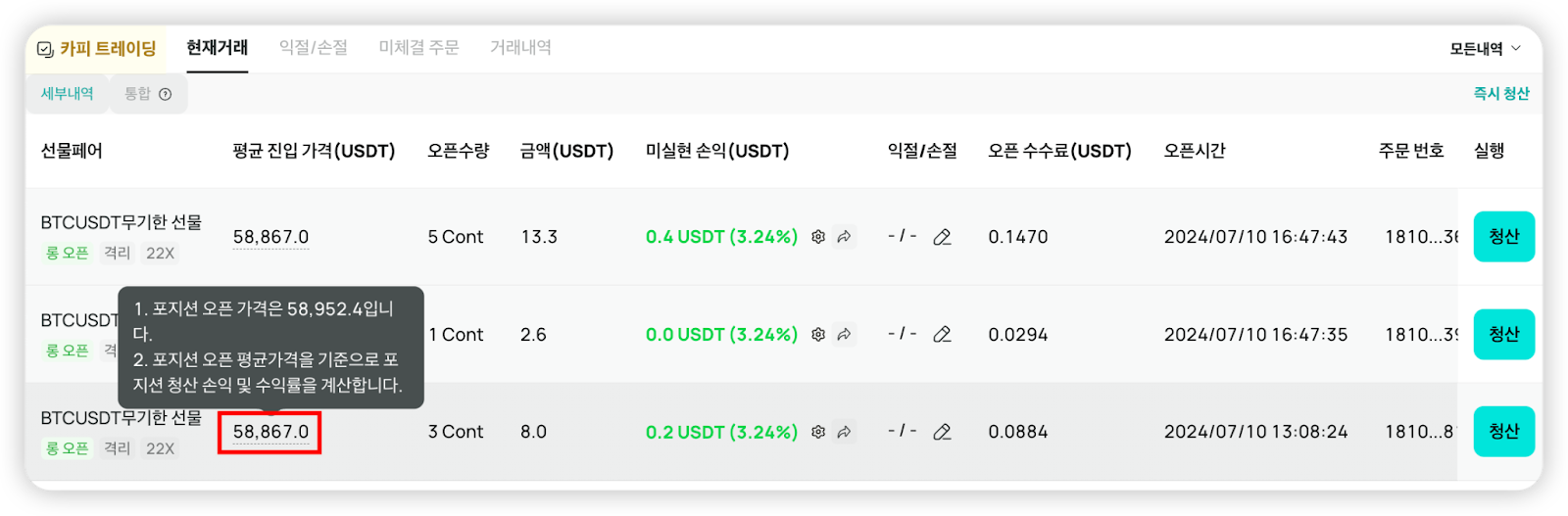Select the 거래내역 tab
Screen dimensions: 1568x516
[x=520, y=47]
